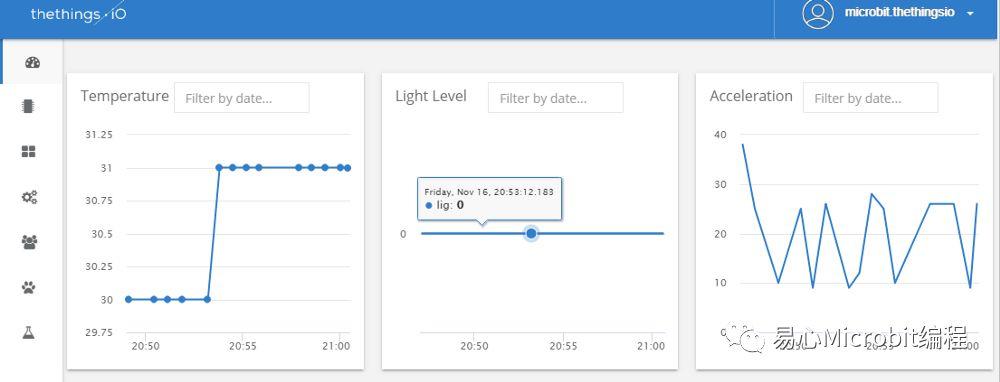Focus the Temperature filter by date field
1000x382 pixels.
point(242,98)
